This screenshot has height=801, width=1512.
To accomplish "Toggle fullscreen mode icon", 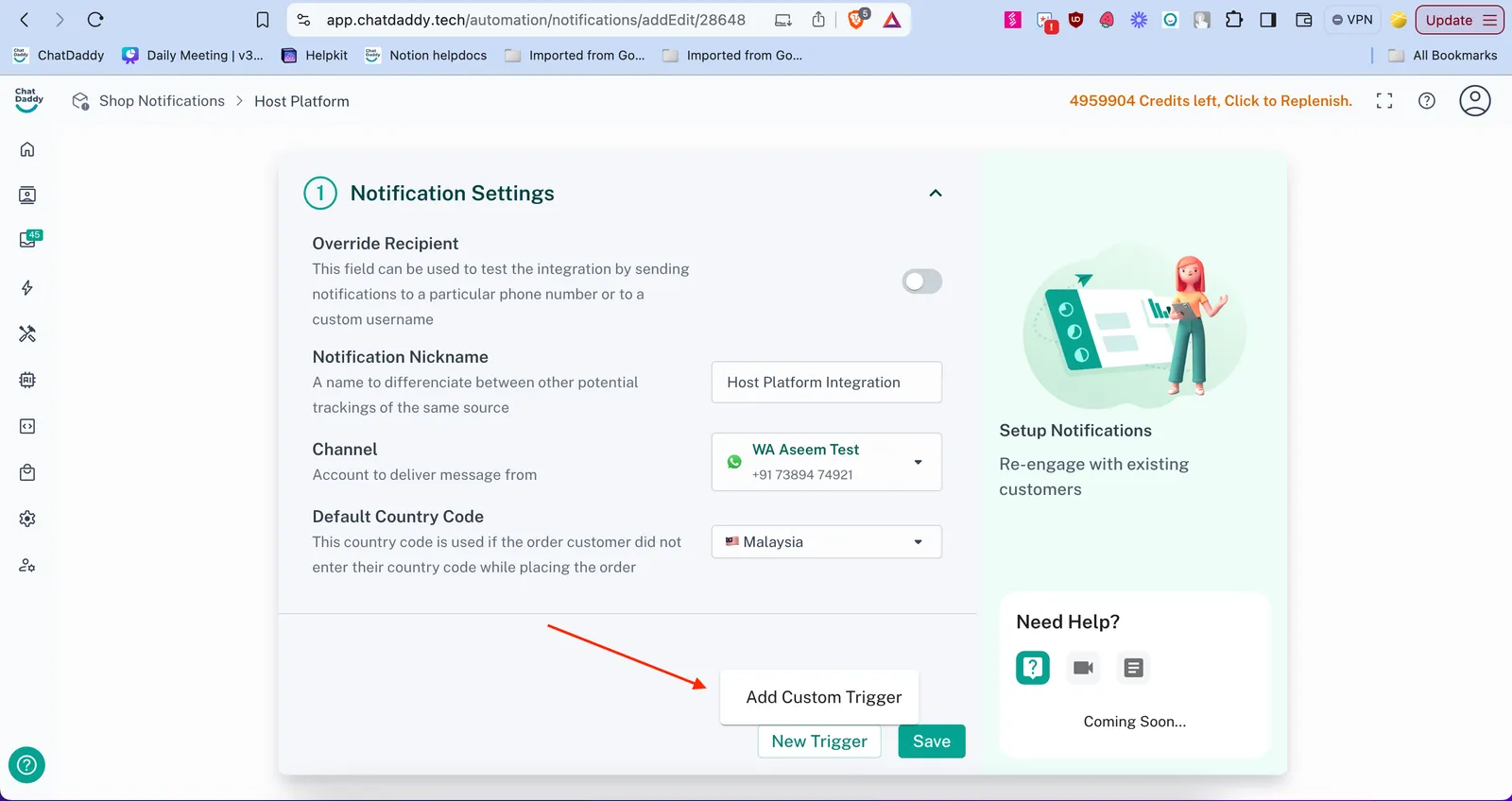I will click(x=1384, y=101).
